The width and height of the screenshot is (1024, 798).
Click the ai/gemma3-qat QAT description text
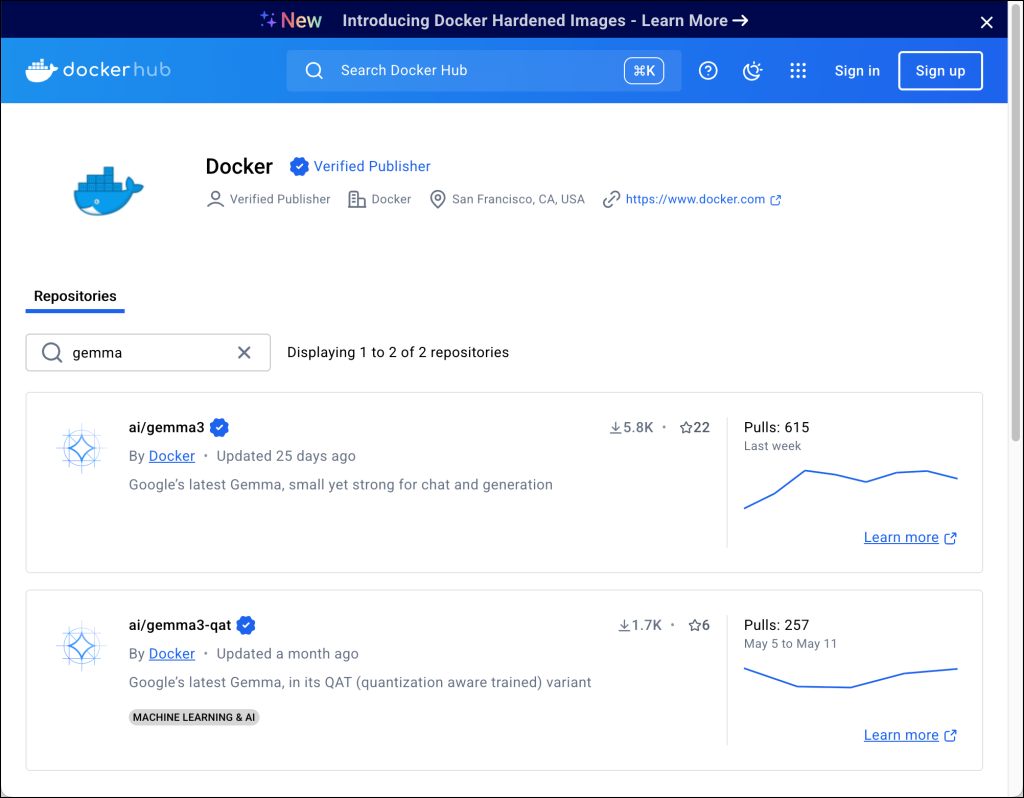click(x=360, y=682)
